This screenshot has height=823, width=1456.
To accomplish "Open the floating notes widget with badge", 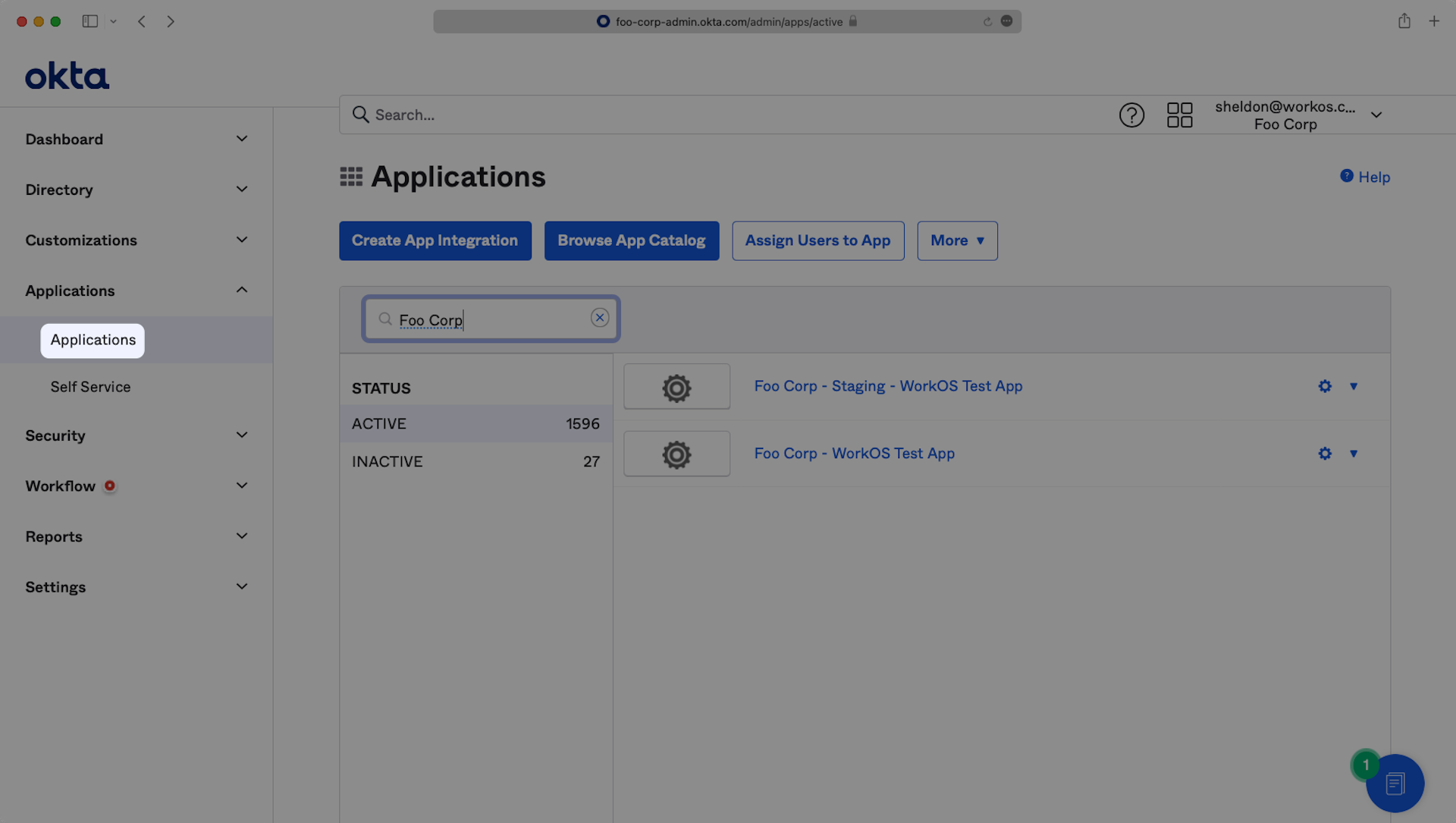I will [1394, 783].
